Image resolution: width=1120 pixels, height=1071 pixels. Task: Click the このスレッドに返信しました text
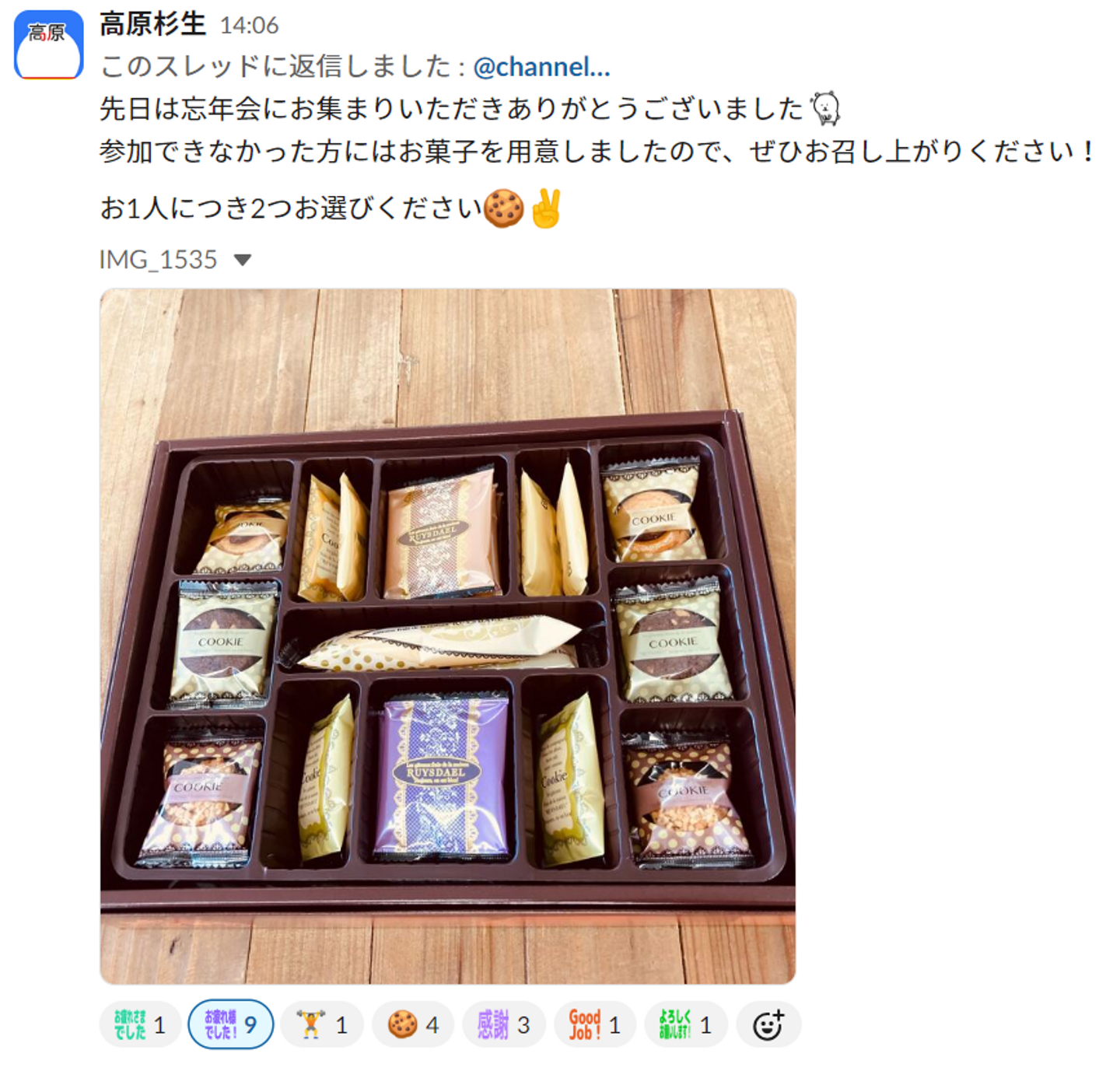[x=275, y=67]
